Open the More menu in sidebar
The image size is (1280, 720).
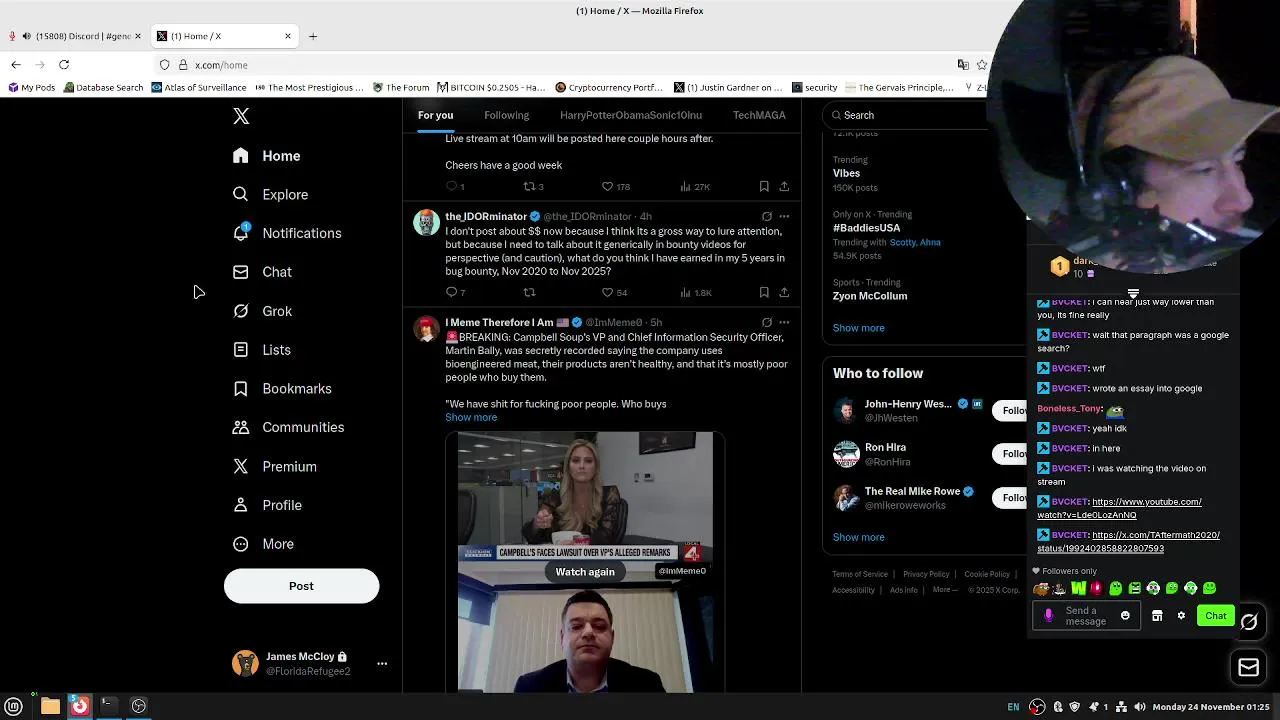[x=263, y=544]
